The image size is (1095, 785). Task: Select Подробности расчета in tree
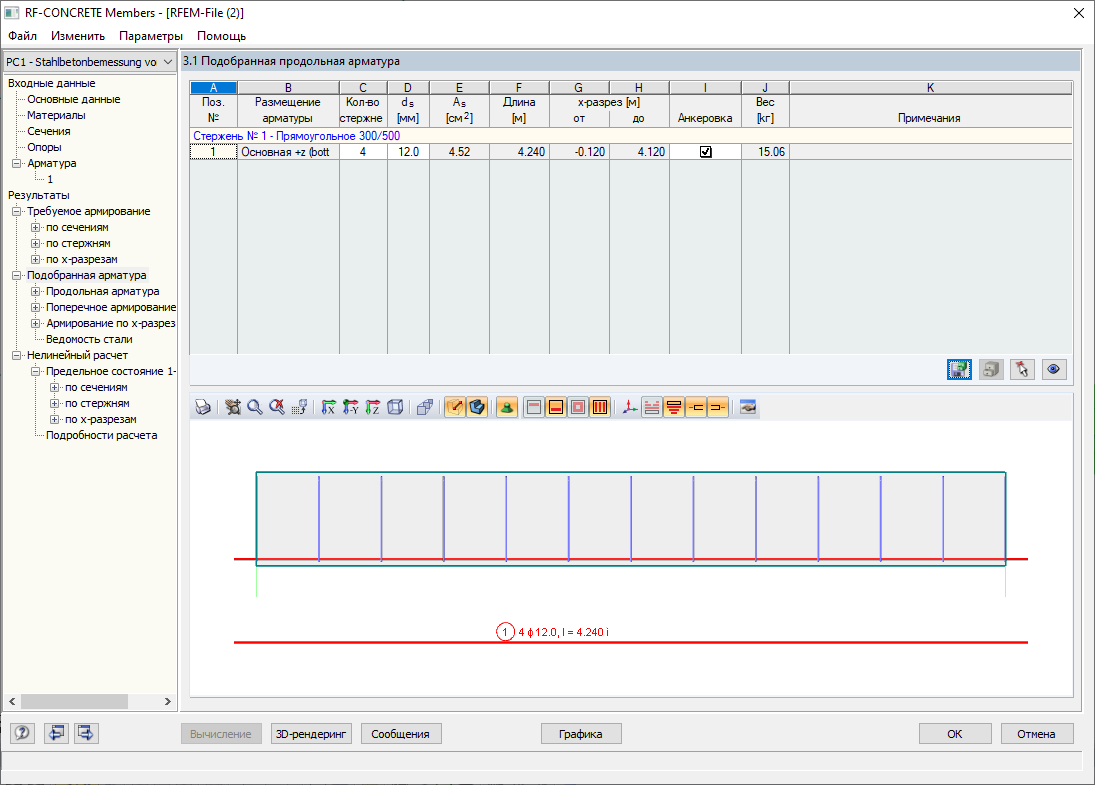[101, 435]
